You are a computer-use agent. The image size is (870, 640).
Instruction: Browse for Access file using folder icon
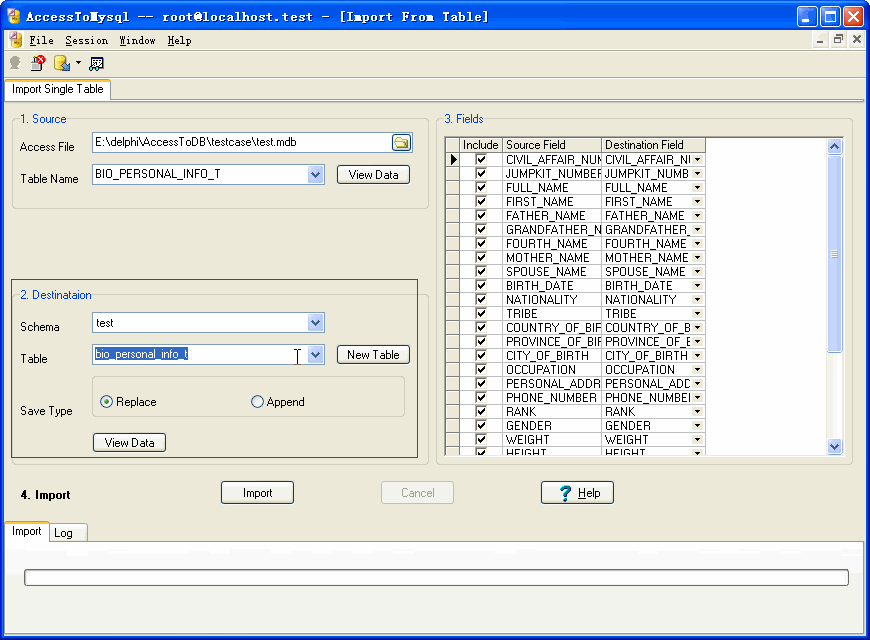click(401, 143)
